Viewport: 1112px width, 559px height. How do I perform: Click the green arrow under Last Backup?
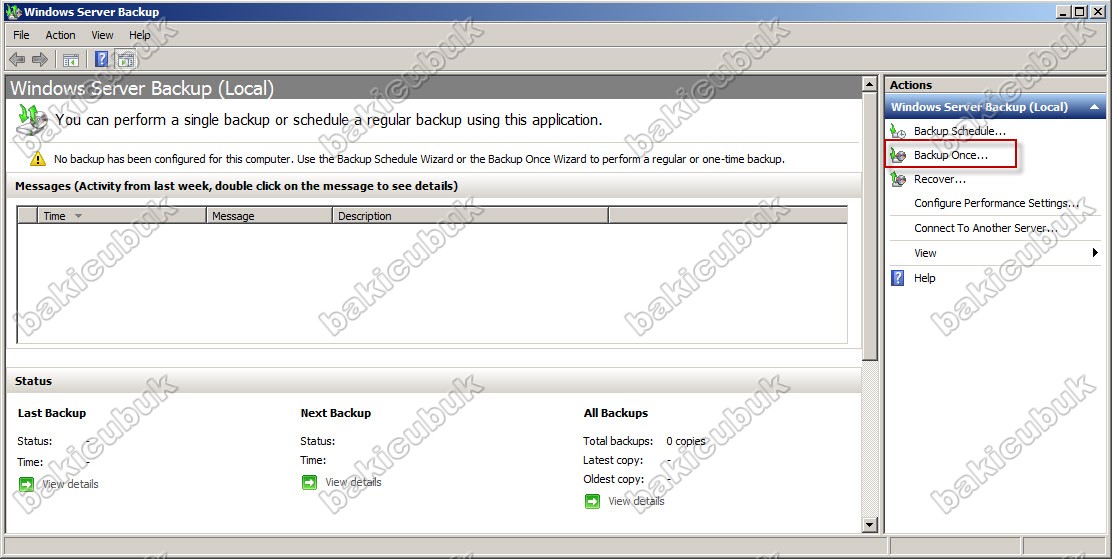[x=26, y=484]
